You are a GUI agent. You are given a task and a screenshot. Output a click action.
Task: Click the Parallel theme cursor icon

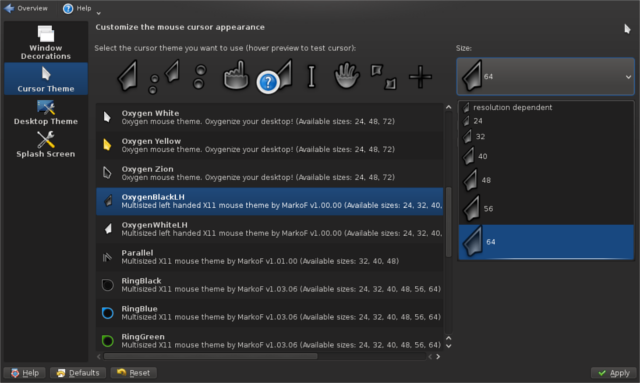[107, 257]
